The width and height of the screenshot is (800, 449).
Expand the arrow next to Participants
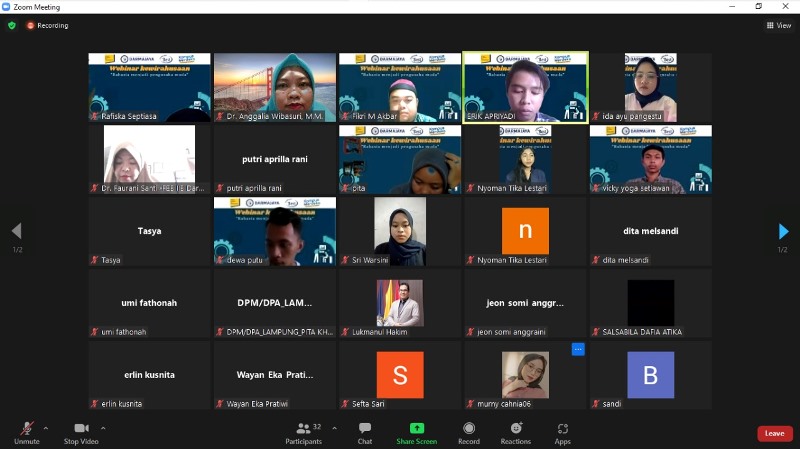tap(334, 428)
